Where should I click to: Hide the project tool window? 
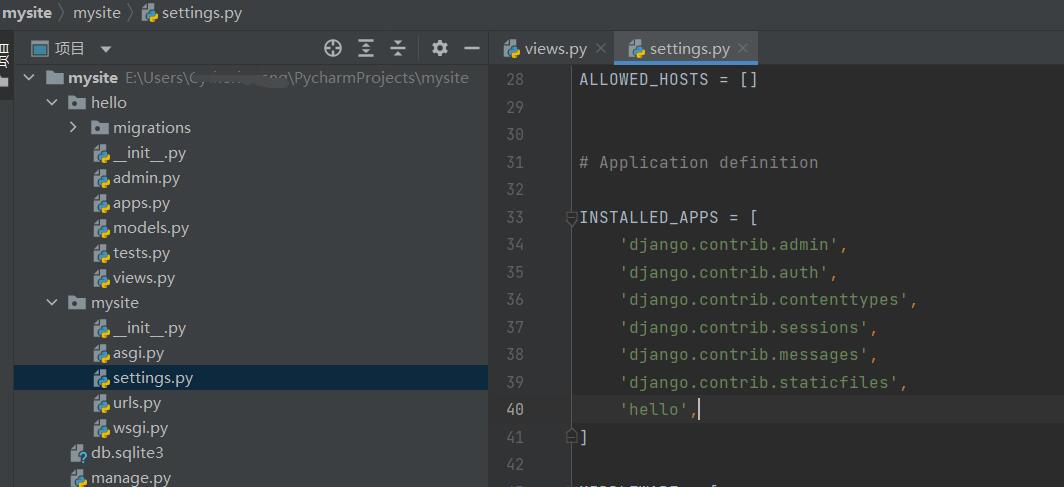tap(470, 48)
